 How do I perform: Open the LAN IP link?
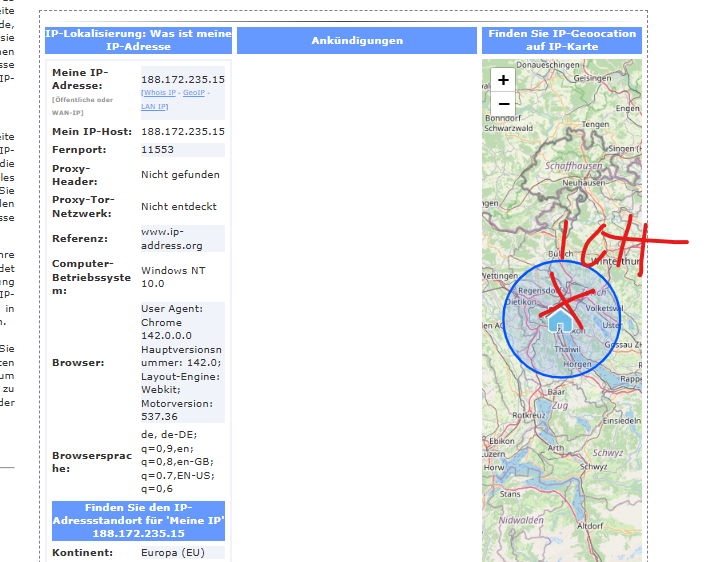pos(154,106)
